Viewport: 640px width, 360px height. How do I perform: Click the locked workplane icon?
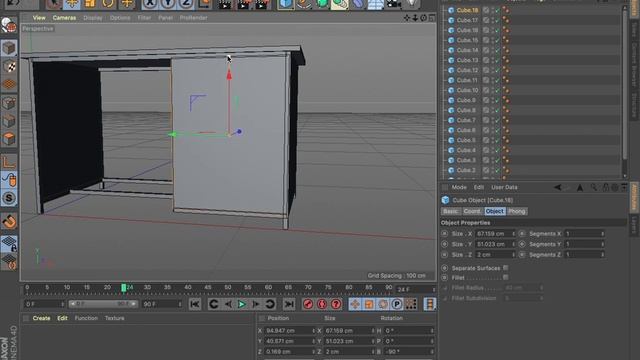pos(9,243)
